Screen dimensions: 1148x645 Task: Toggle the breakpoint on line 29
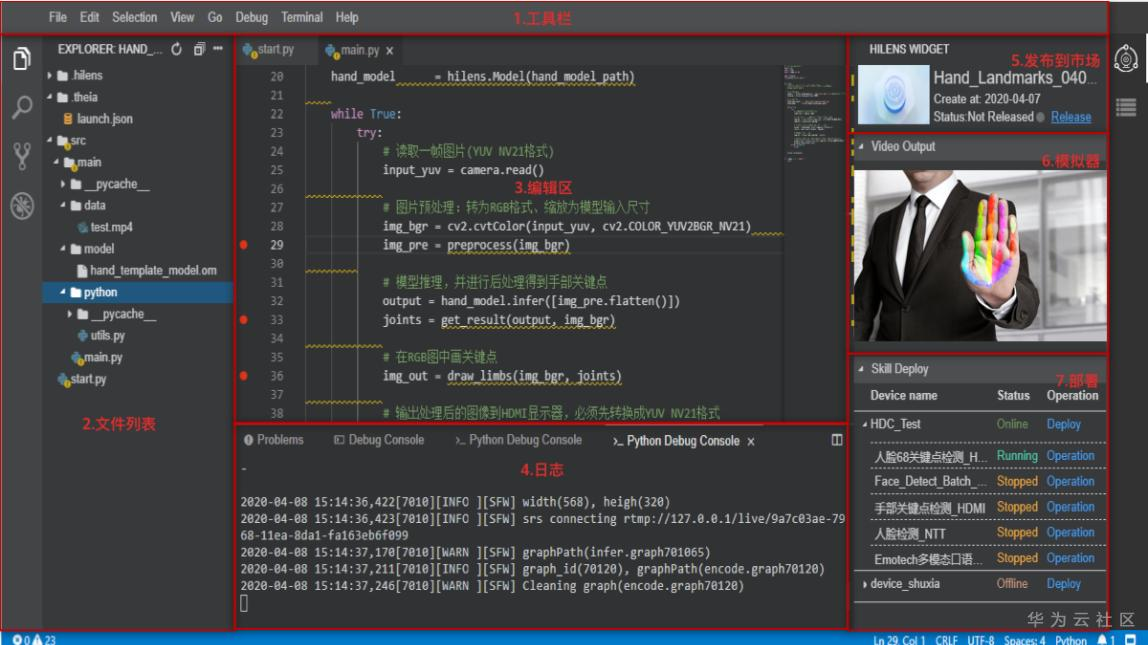(x=245, y=245)
